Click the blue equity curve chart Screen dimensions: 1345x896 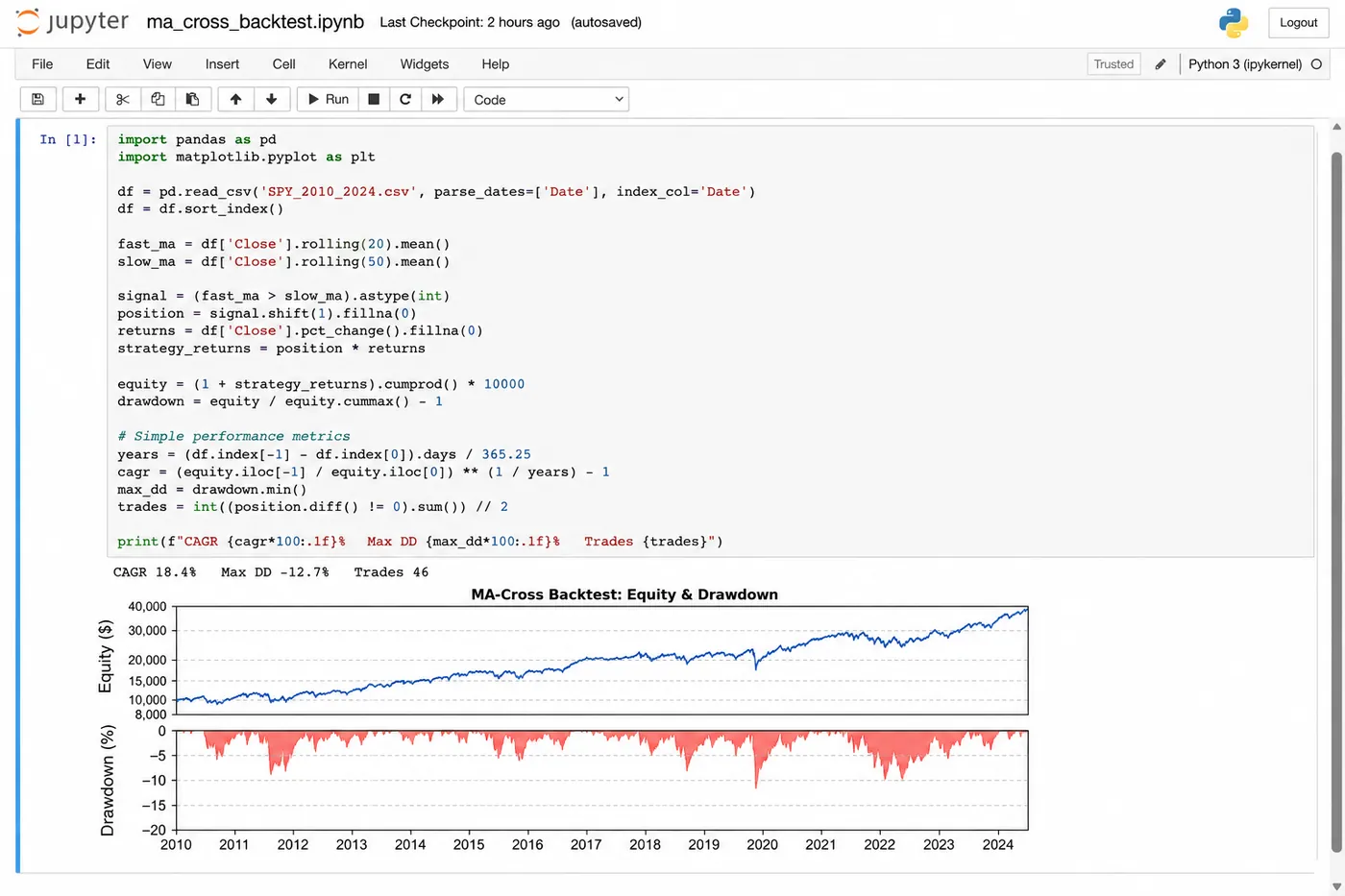[x=601, y=661]
